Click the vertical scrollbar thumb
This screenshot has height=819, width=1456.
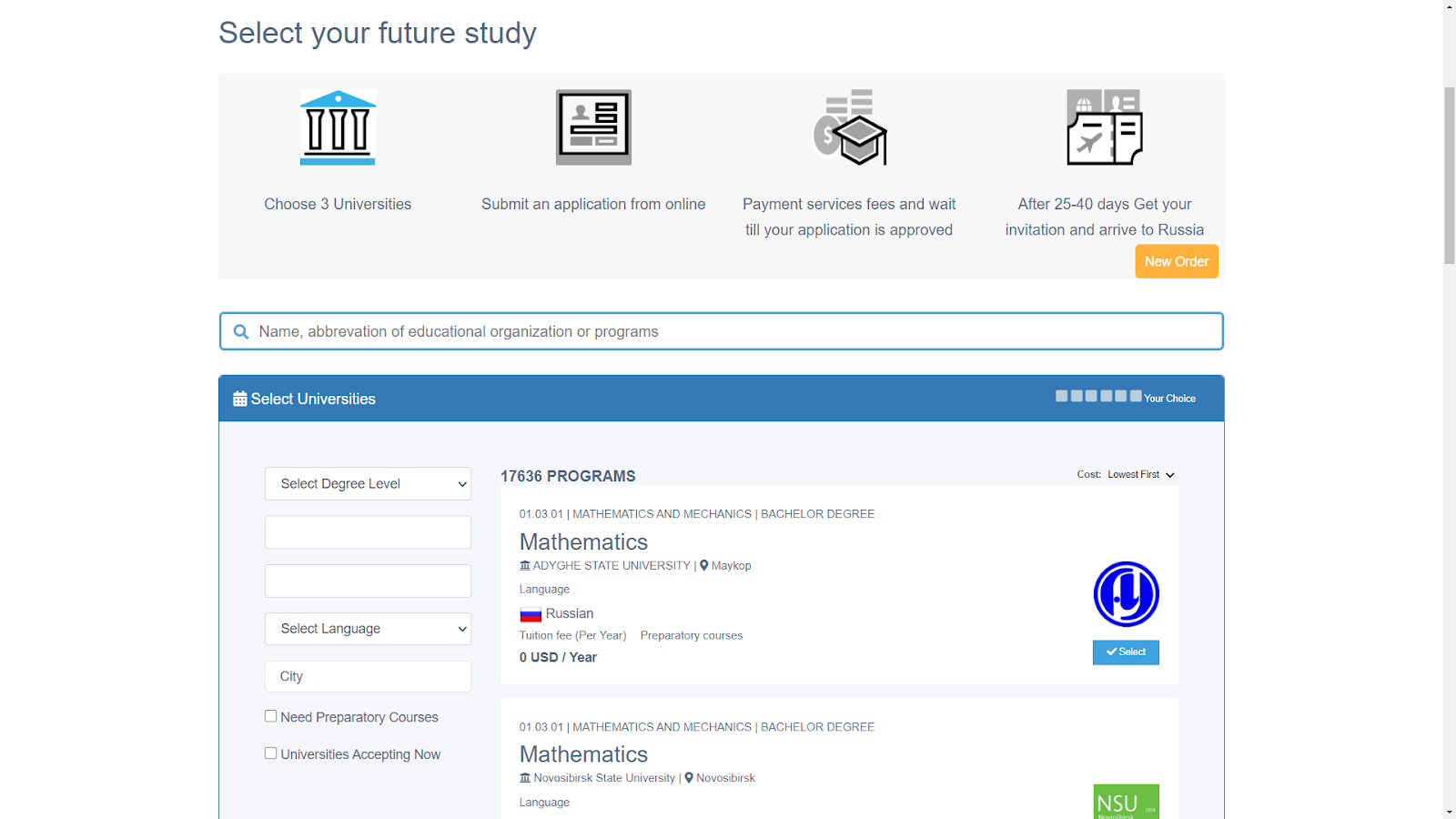click(1450, 176)
